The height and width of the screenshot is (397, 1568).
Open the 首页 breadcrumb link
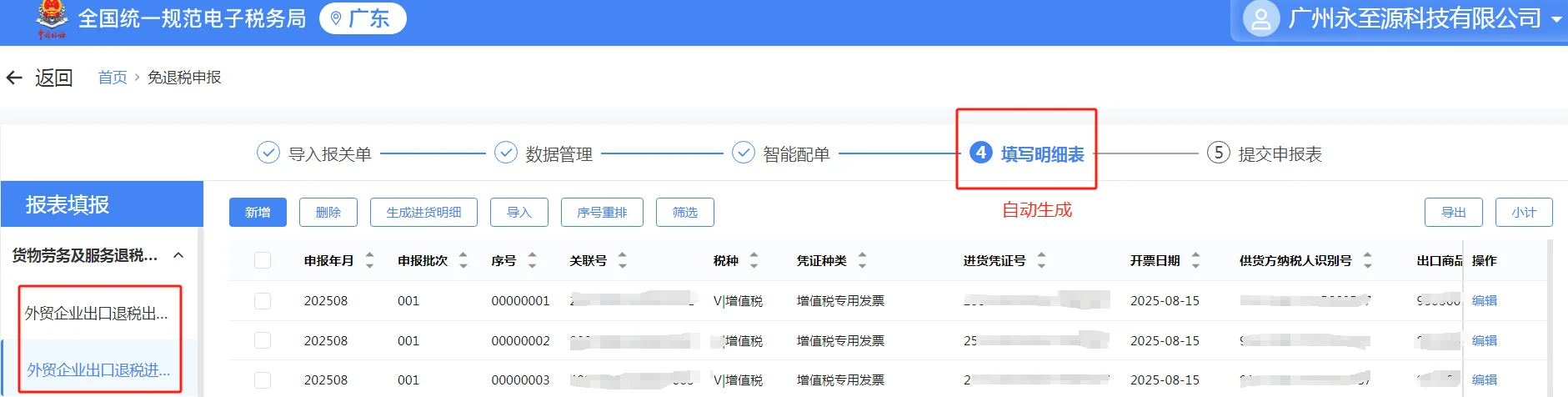(113, 78)
